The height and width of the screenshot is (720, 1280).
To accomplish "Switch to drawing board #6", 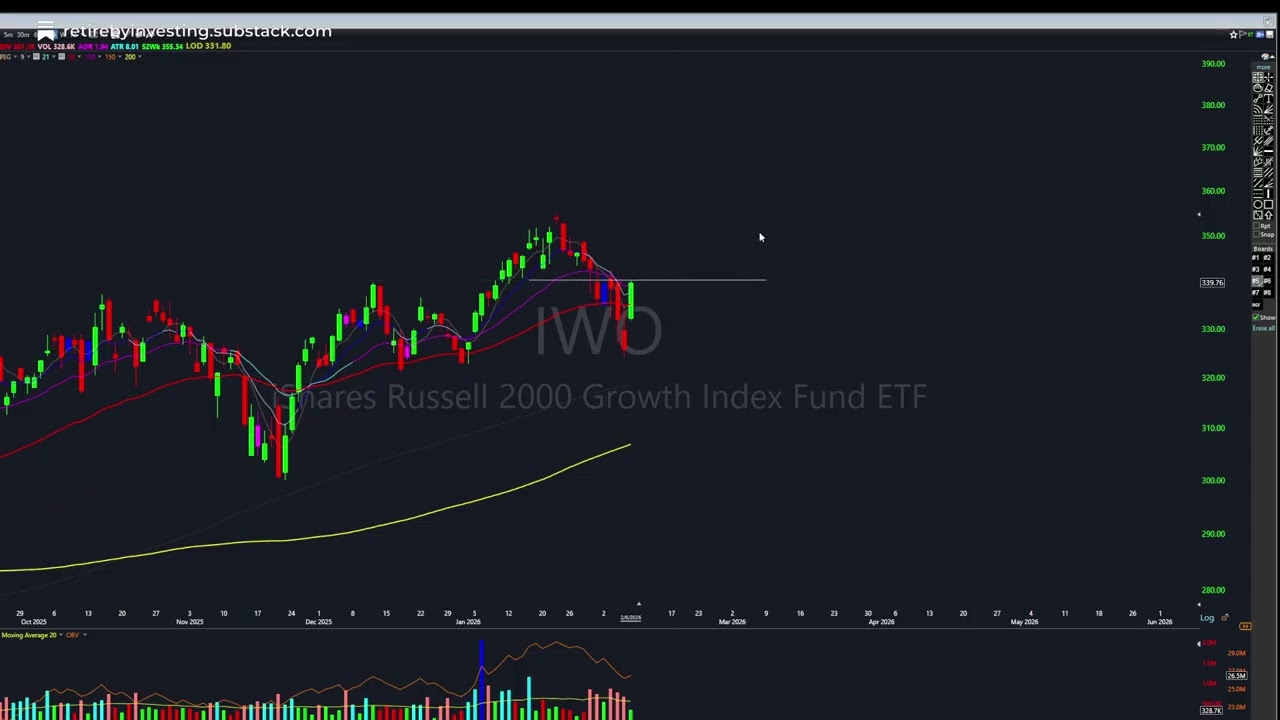I will [1268, 281].
